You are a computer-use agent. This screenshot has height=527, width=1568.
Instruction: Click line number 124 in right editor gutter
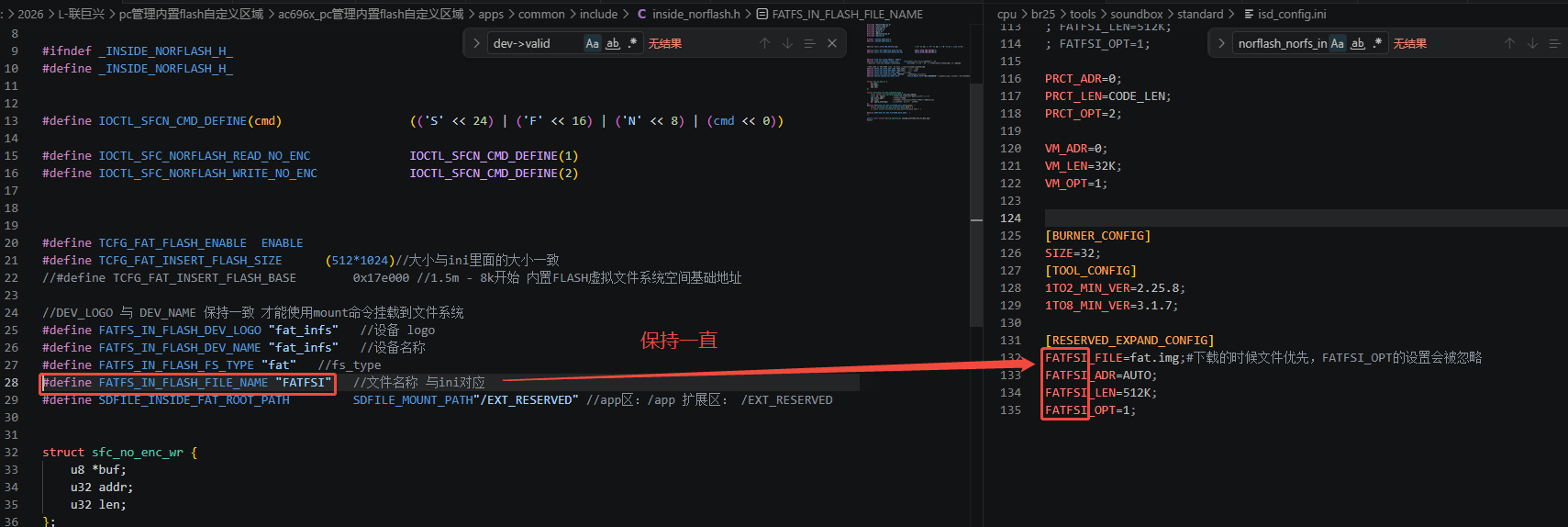[x=1010, y=218]
